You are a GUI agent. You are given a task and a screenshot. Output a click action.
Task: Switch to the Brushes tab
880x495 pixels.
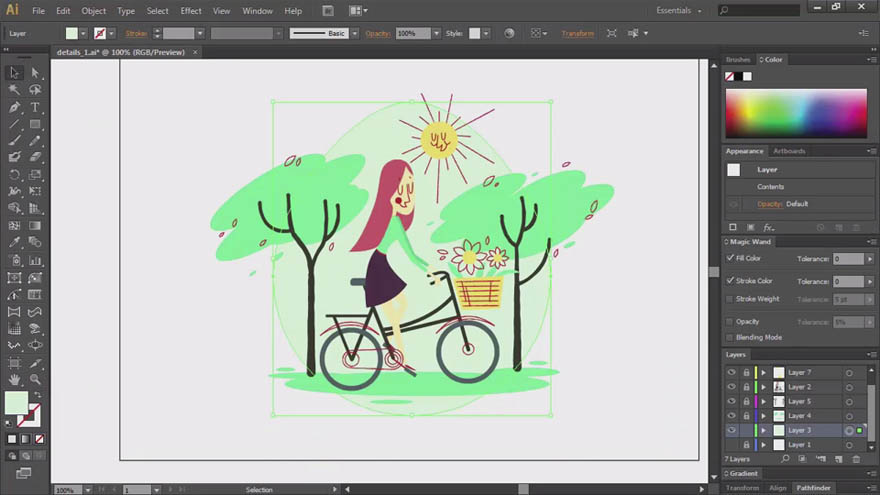tap(737, 59)
